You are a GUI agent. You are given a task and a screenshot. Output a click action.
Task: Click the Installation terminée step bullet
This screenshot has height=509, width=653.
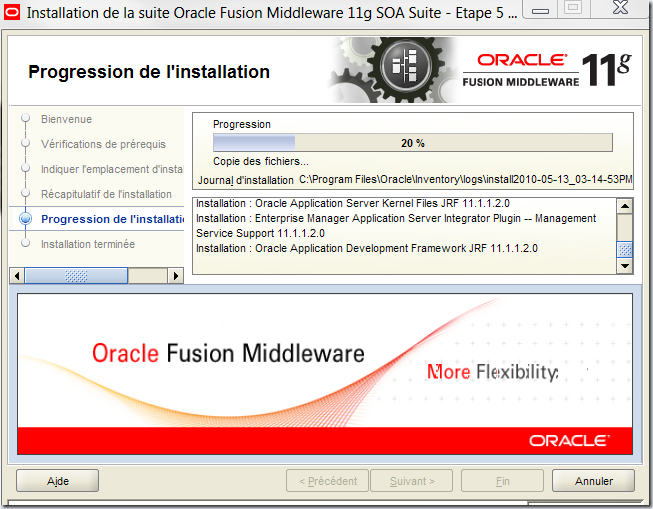coord(25,243)
